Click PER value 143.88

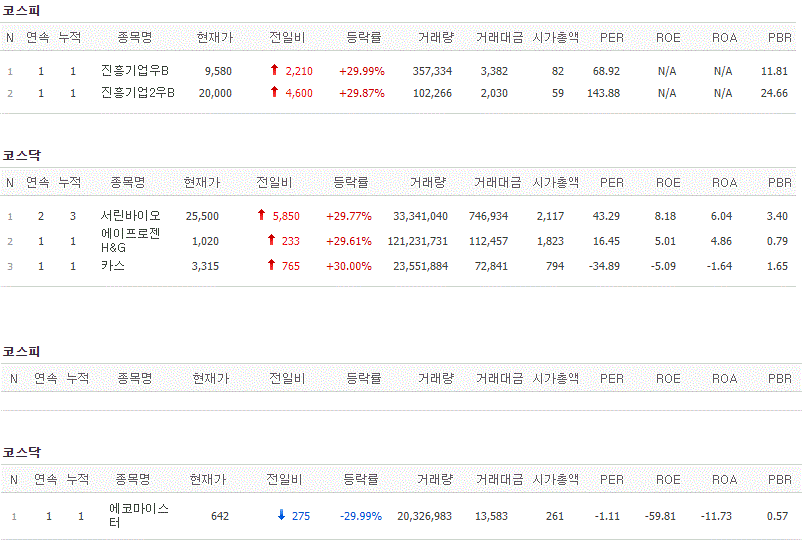[604, 93]
